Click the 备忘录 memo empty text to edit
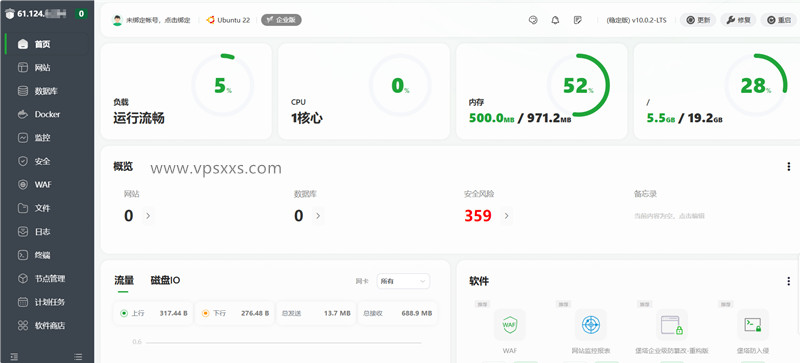The height and width of the screenshot is (363, 800). pyautogui.click(x=669, y=216)
